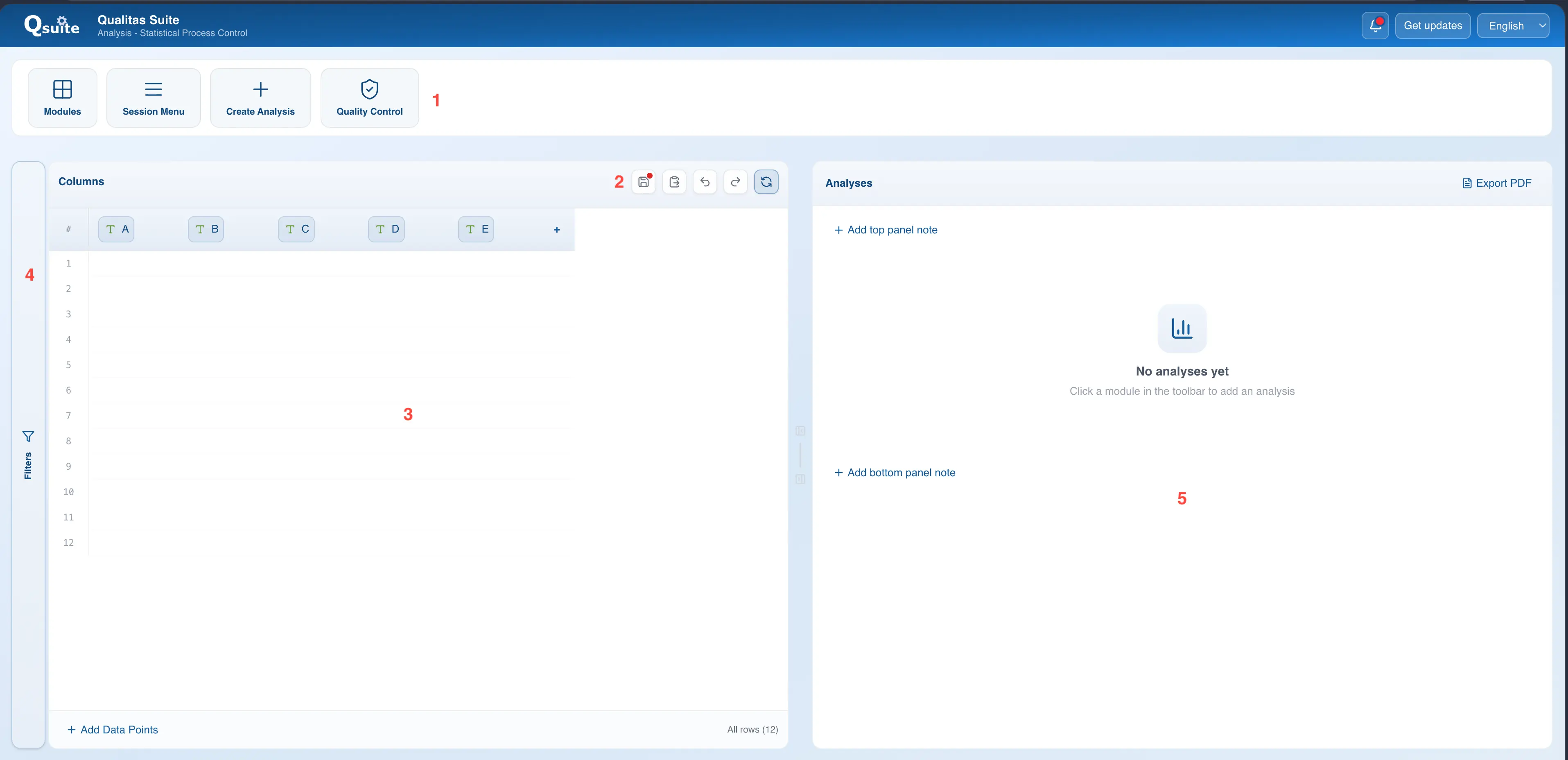
Task: Collapse the Analyses panel
Action: click(x=800, y=480)
